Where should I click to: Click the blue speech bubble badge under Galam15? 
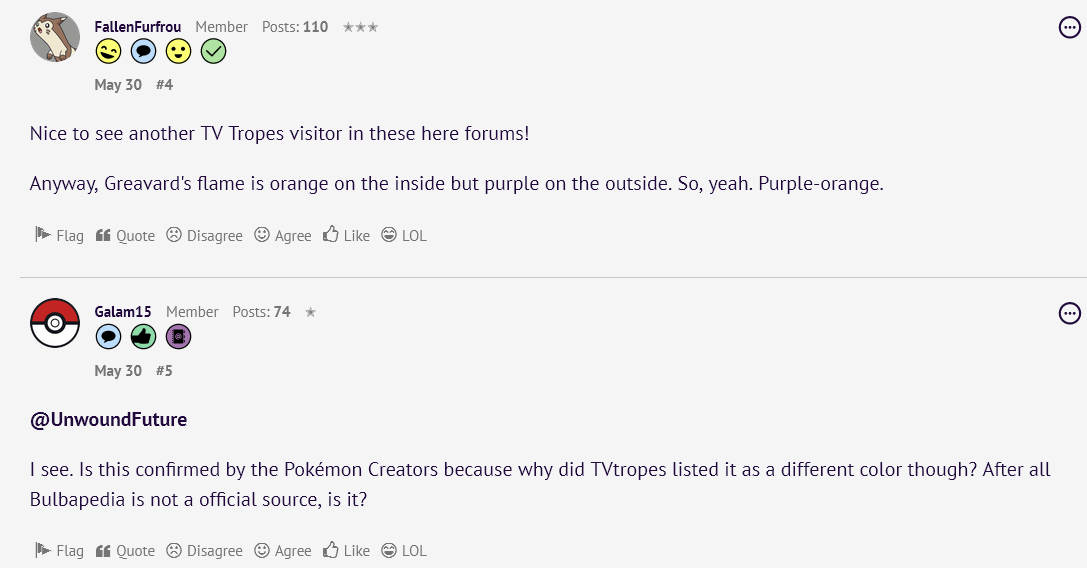coord(108,337)
